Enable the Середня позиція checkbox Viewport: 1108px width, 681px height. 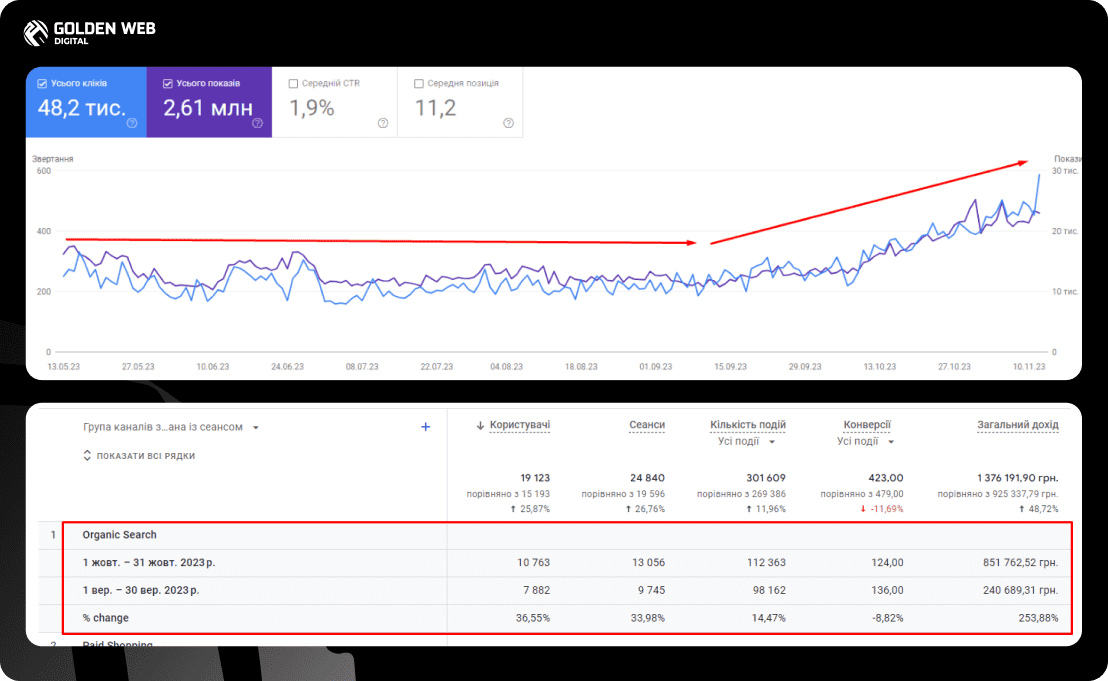[x=418, y=83]
